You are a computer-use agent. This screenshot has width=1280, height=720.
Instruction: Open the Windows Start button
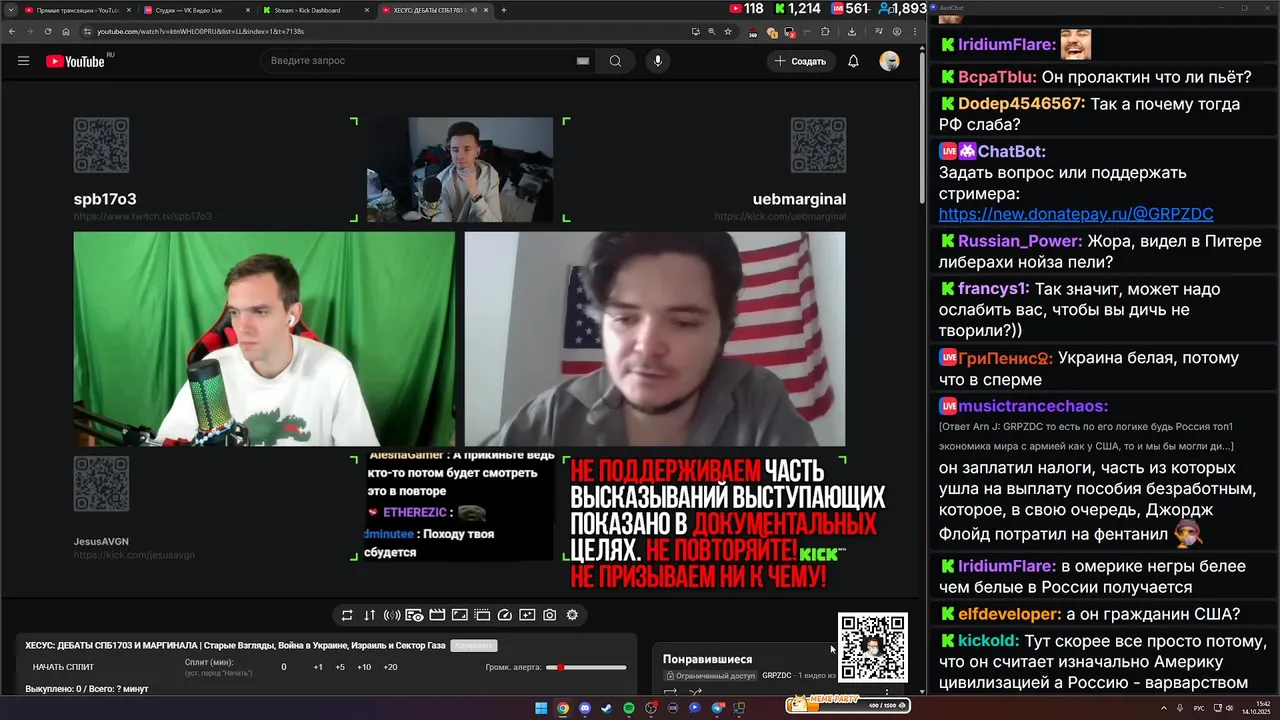541,708
